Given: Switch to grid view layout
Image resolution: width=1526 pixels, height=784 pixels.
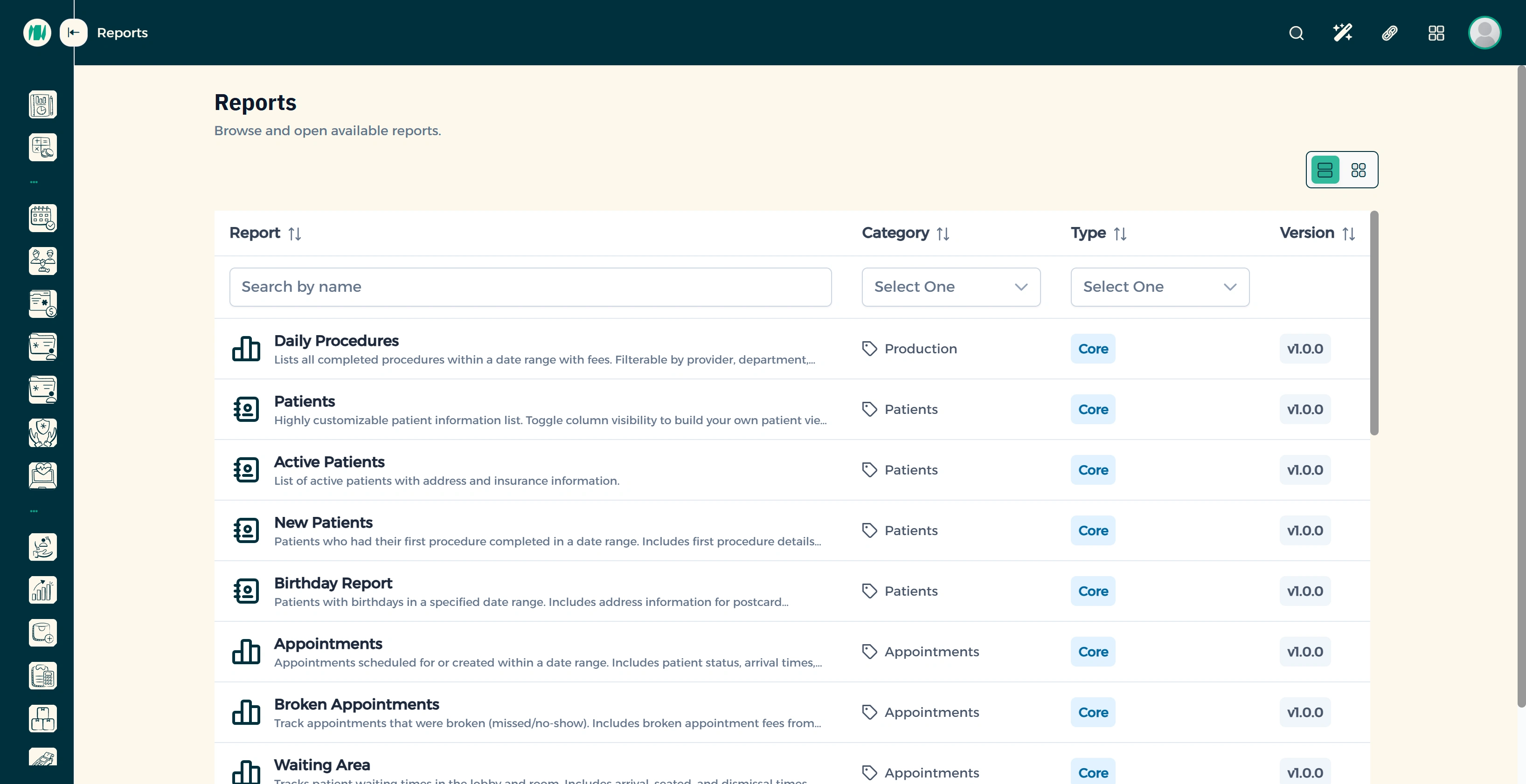Looking at the screenshot, I should coord(1359,170).
